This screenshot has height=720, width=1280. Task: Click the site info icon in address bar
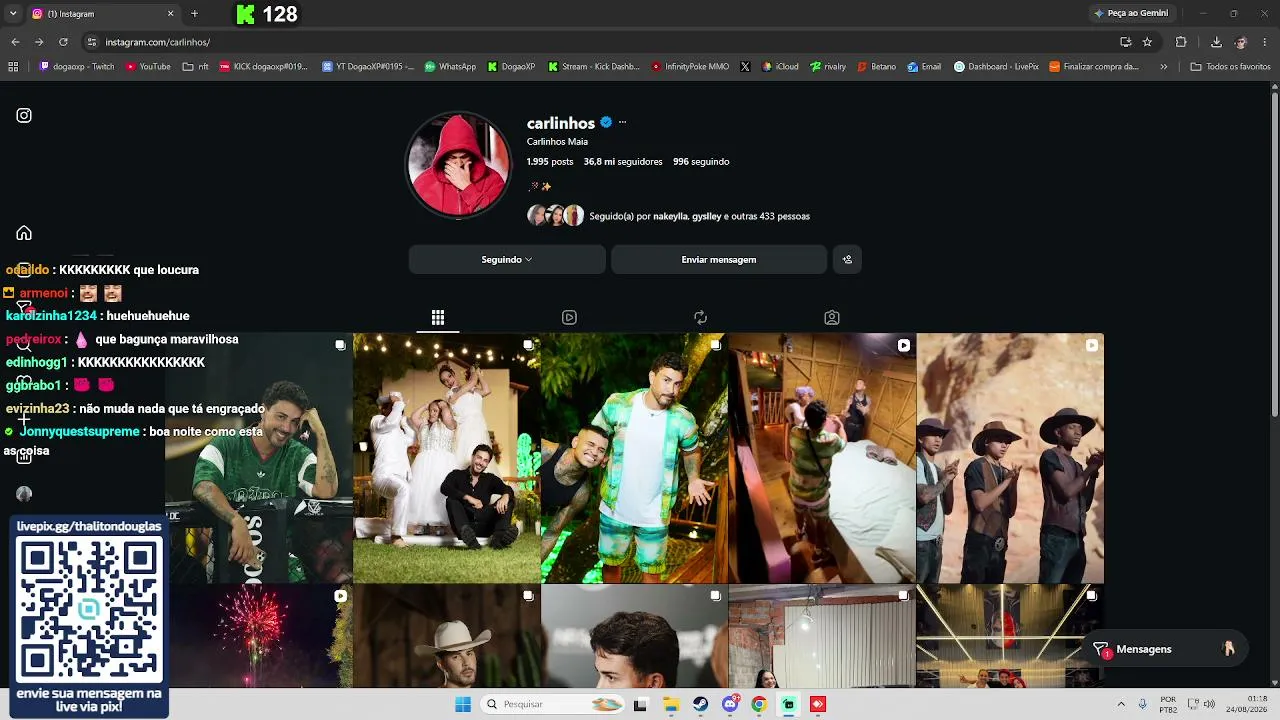[91, 42]
